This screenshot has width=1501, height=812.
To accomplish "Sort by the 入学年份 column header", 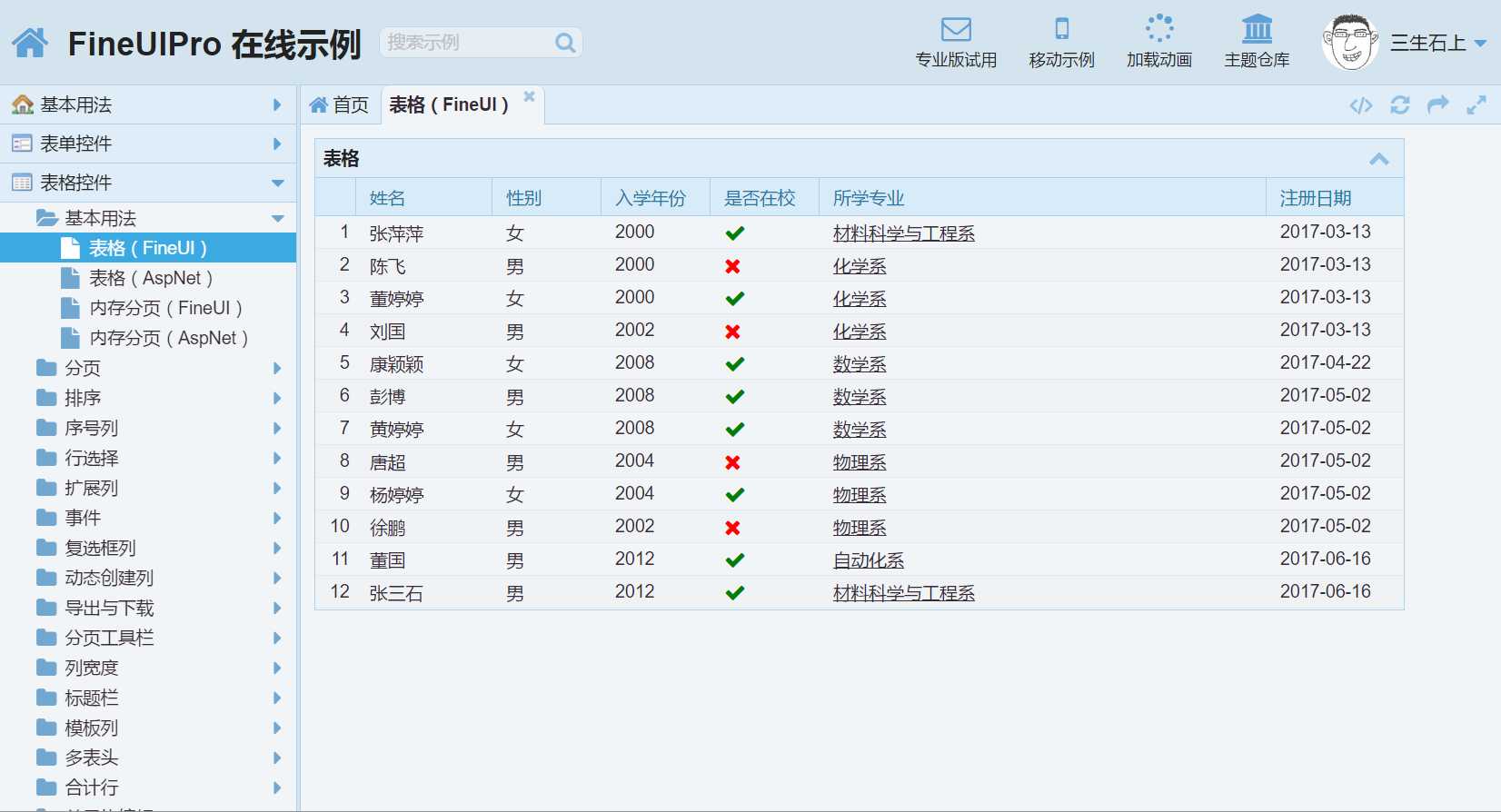I will tap(655, 197).
